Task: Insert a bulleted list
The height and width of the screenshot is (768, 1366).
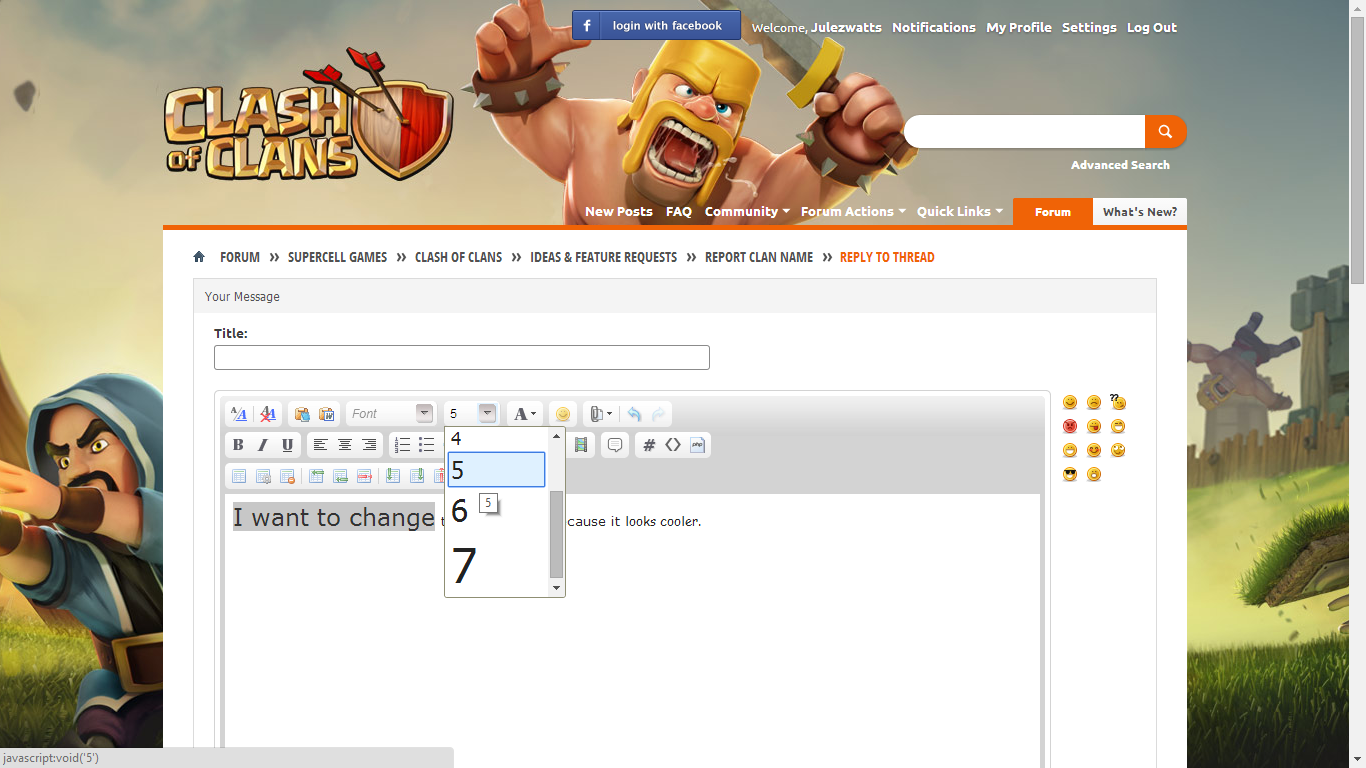Action: pos(427,445)
